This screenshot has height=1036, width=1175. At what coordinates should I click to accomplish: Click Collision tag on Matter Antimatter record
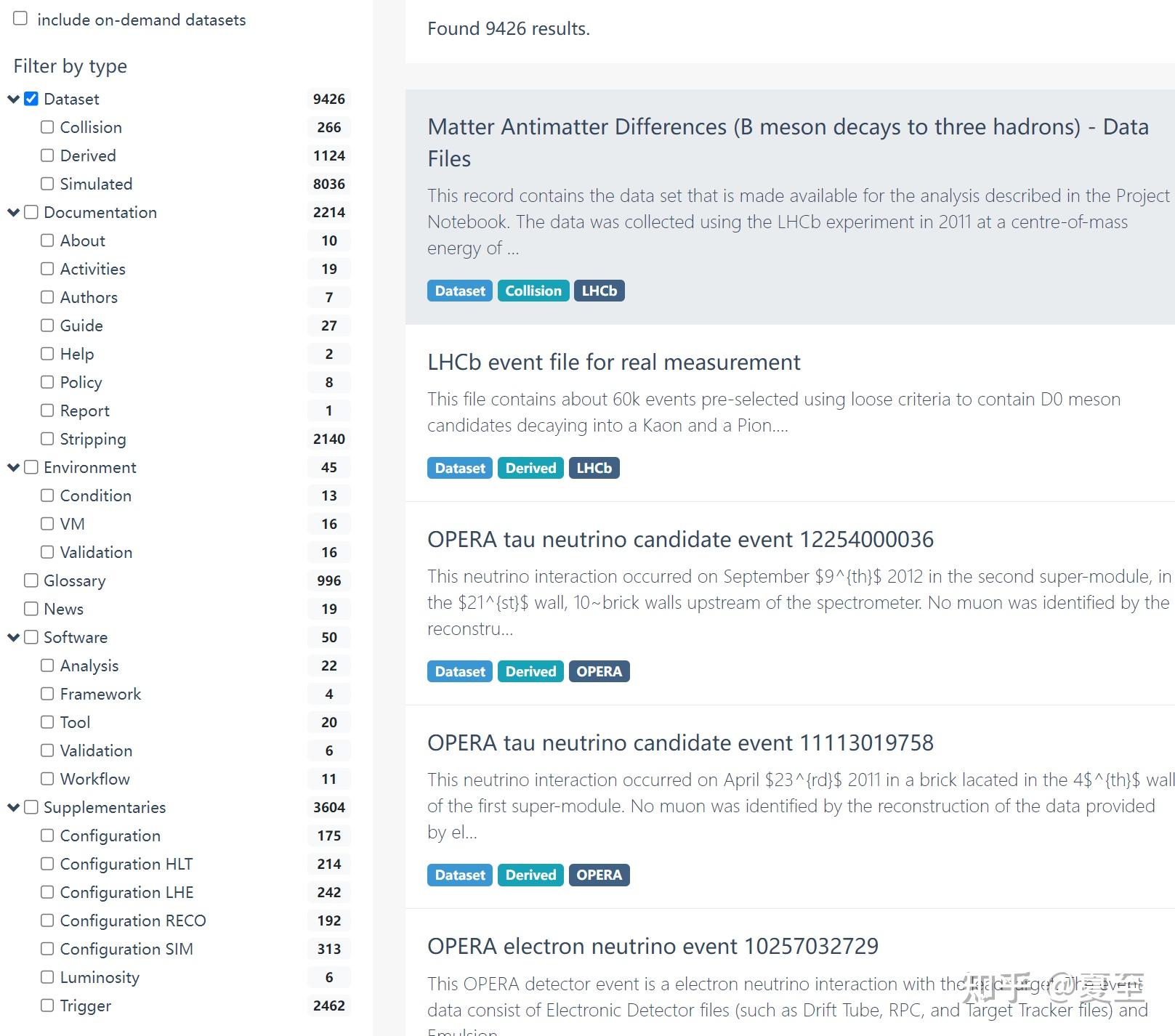[533, 291]
